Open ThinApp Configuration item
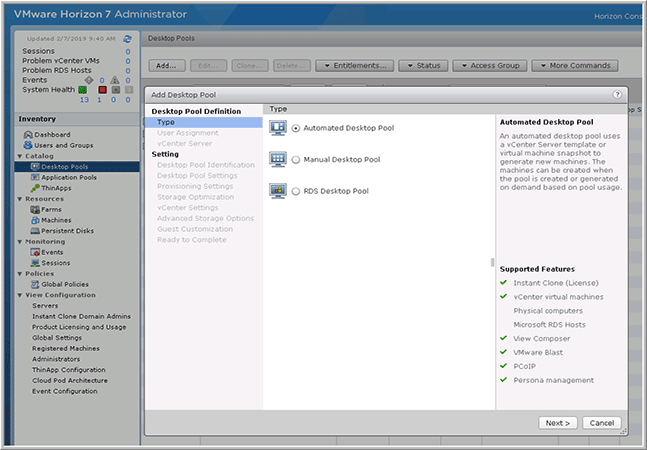The image size is (647, 450). click(69, 370)
